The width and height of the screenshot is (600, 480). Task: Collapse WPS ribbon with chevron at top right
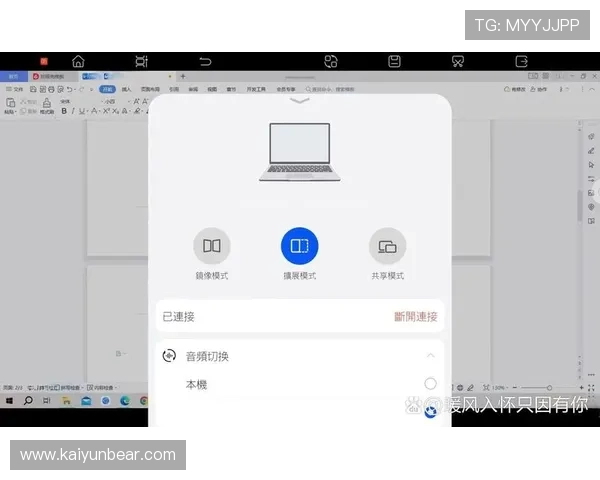(592, 89)
